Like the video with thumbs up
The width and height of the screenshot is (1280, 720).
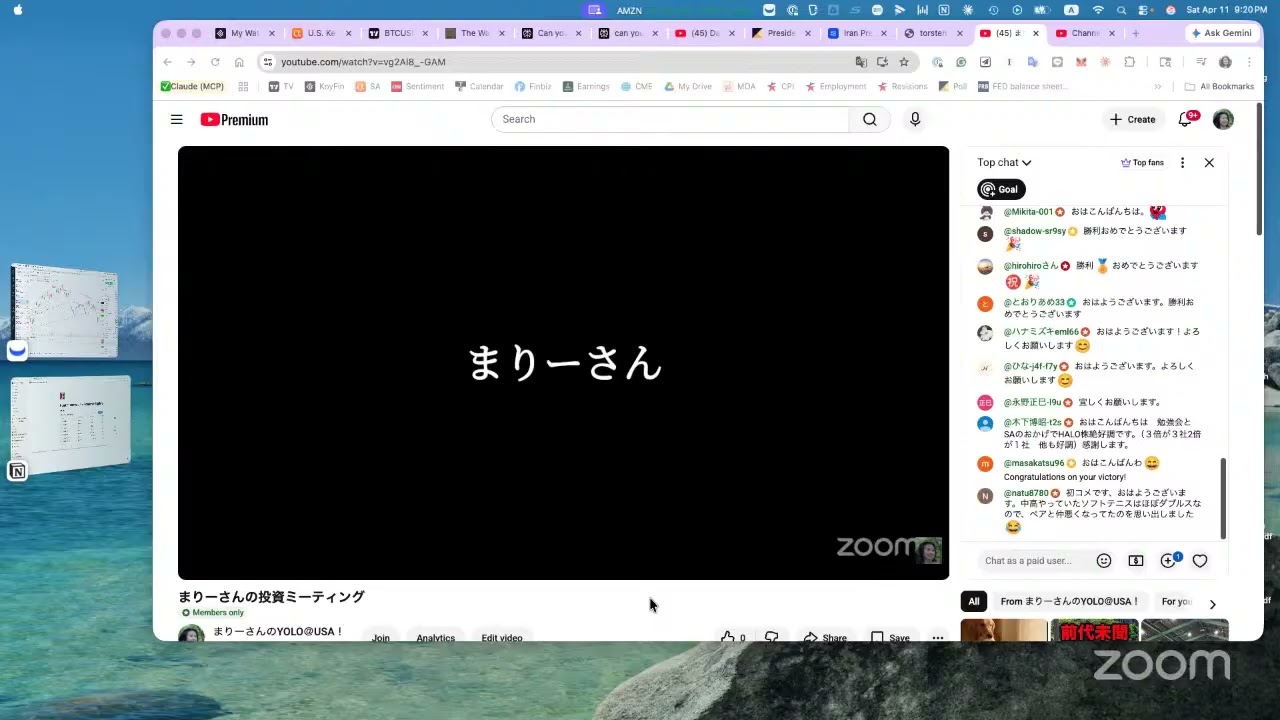point(733,637)
